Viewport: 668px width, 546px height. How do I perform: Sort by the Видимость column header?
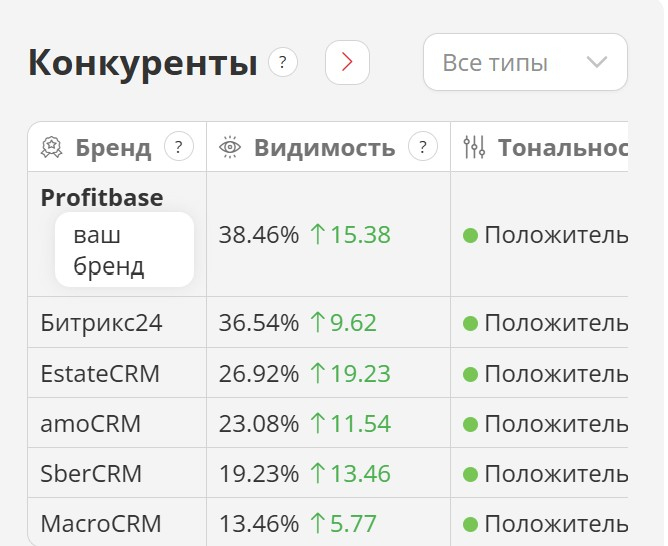(x=324, y=148)
